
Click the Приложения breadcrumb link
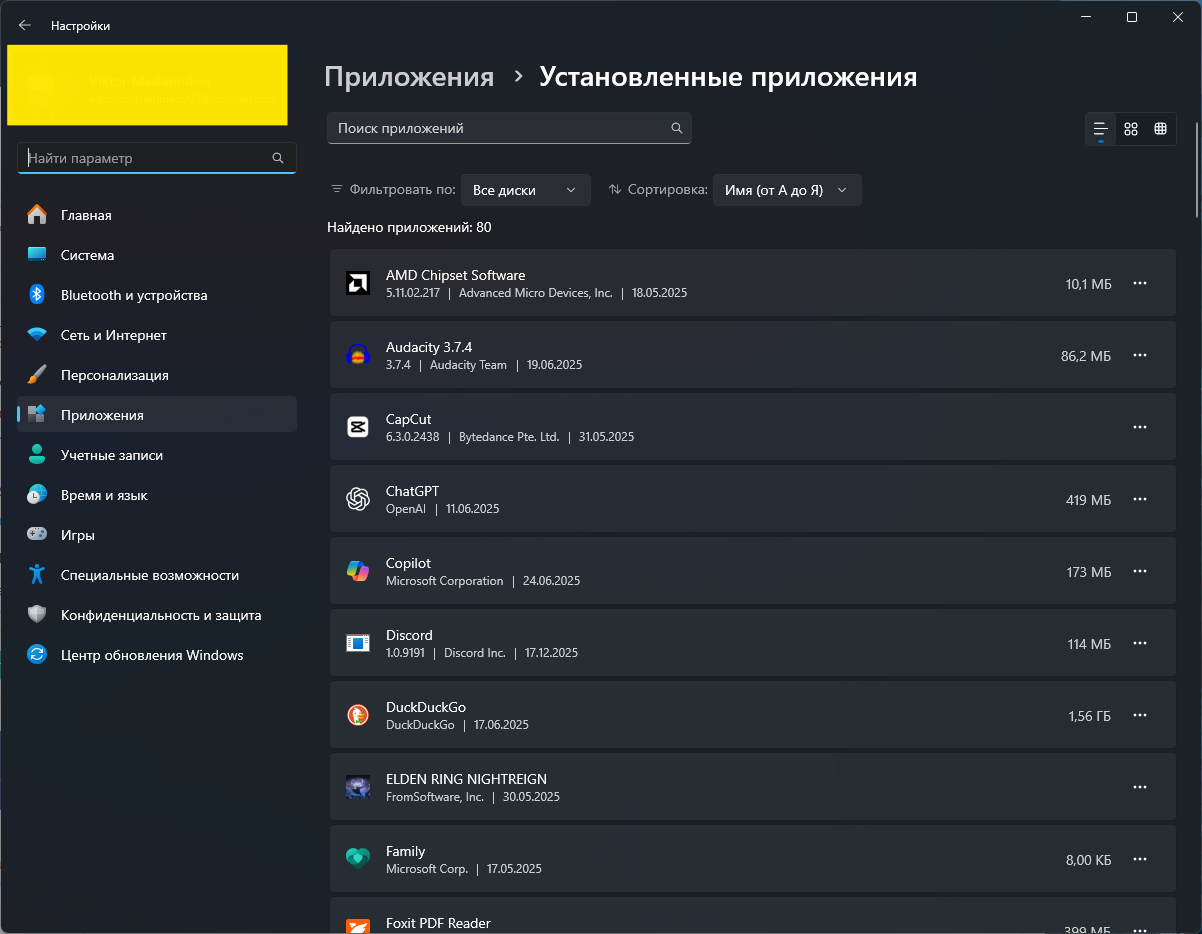pyautogui.click(x=409, y=77)
